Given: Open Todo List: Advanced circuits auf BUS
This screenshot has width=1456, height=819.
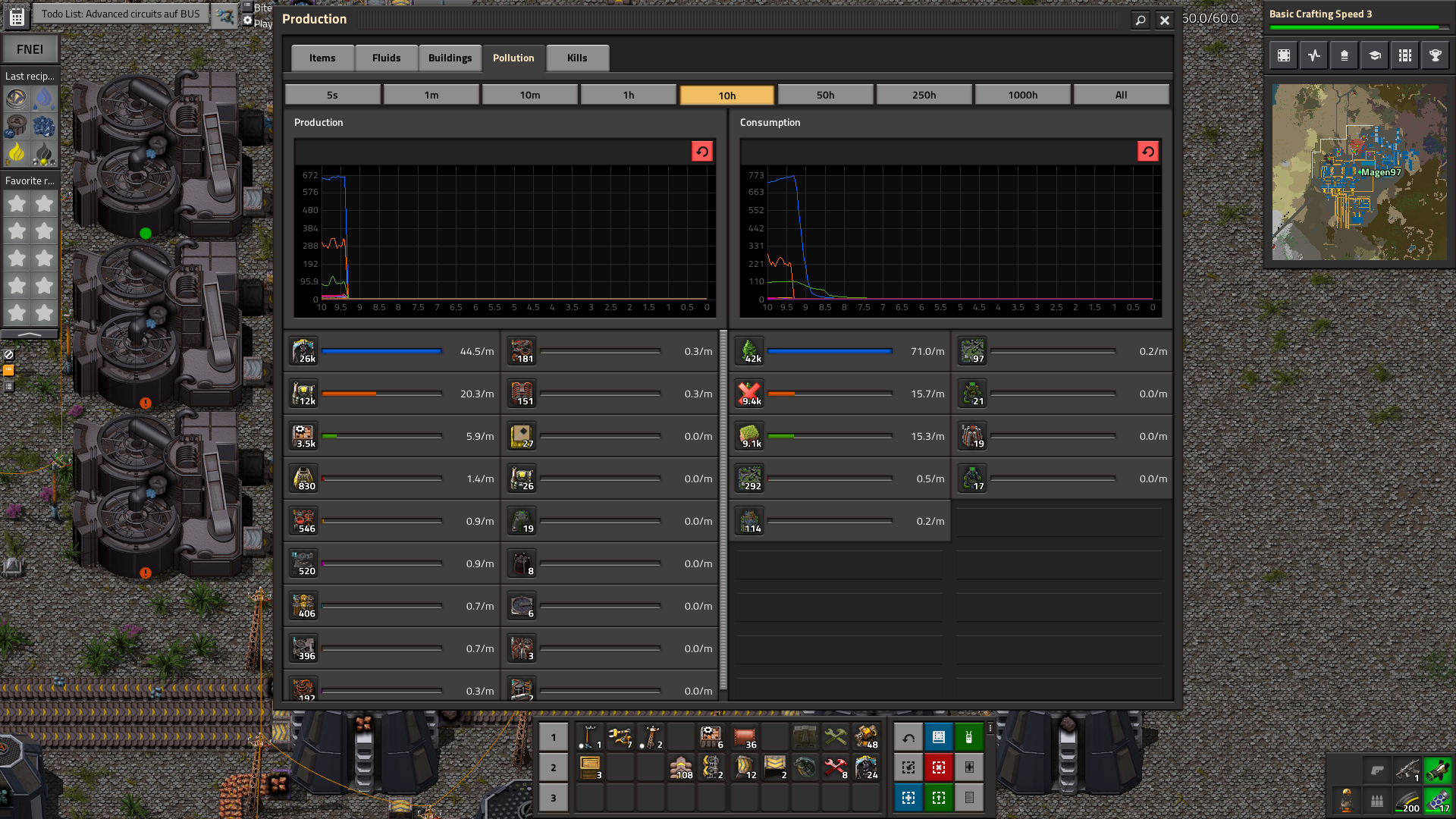Looking at the screenshot, I should pyautogui.click(x=121, y=14).
